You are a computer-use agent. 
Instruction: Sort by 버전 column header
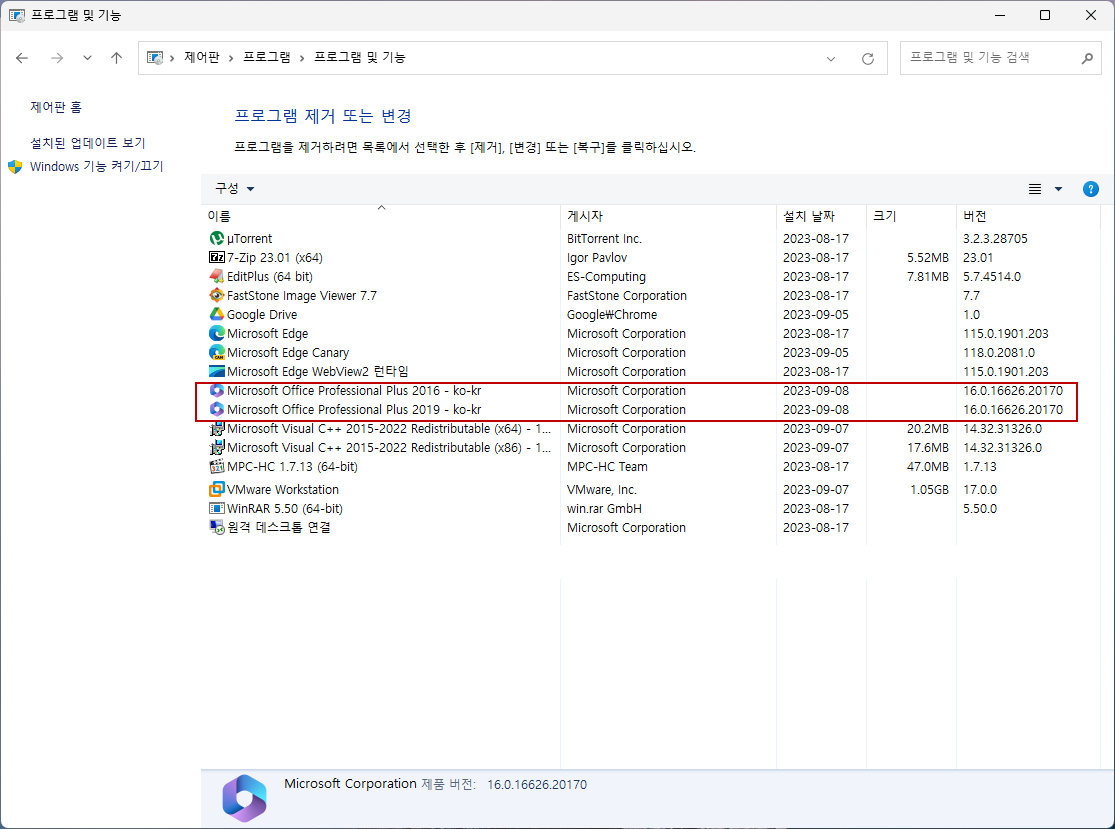(1028, 215)
